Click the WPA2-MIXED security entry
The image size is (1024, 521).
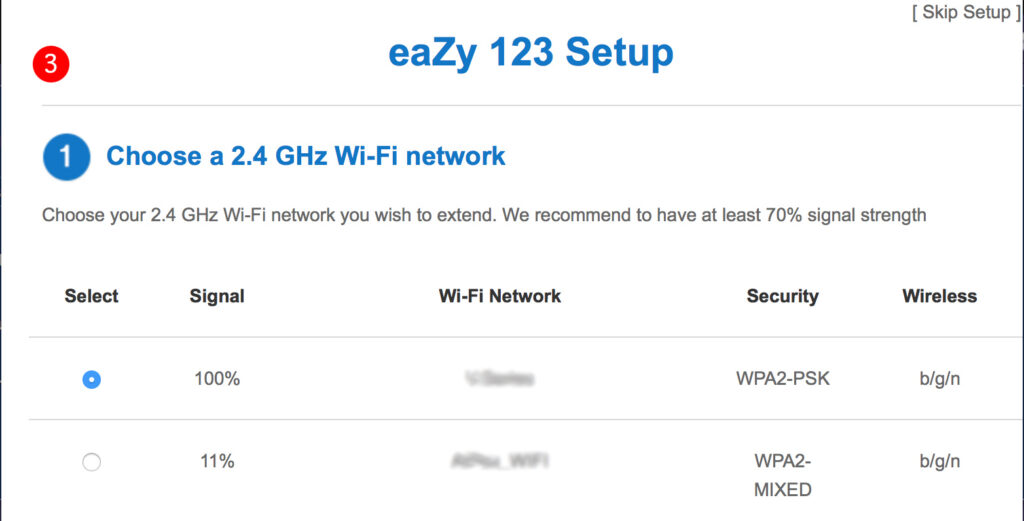(782, 475)
